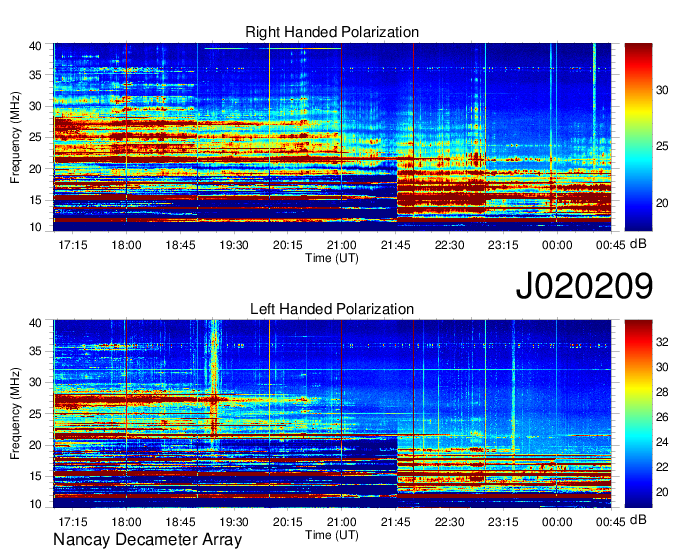
Task: Click the 22:30 tick label in bottom plot
Action: coord(449,523)
